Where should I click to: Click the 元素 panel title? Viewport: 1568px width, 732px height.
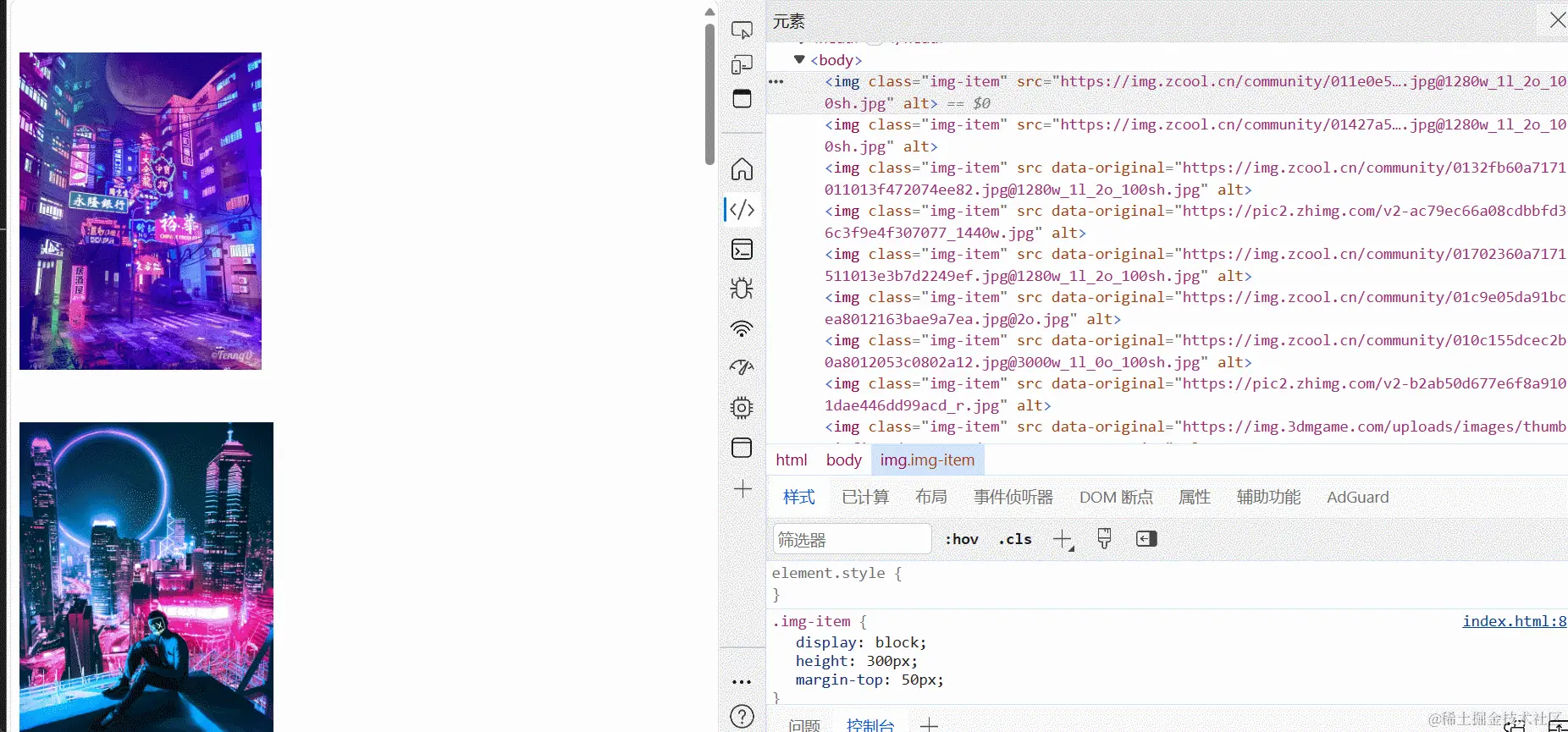788,21
